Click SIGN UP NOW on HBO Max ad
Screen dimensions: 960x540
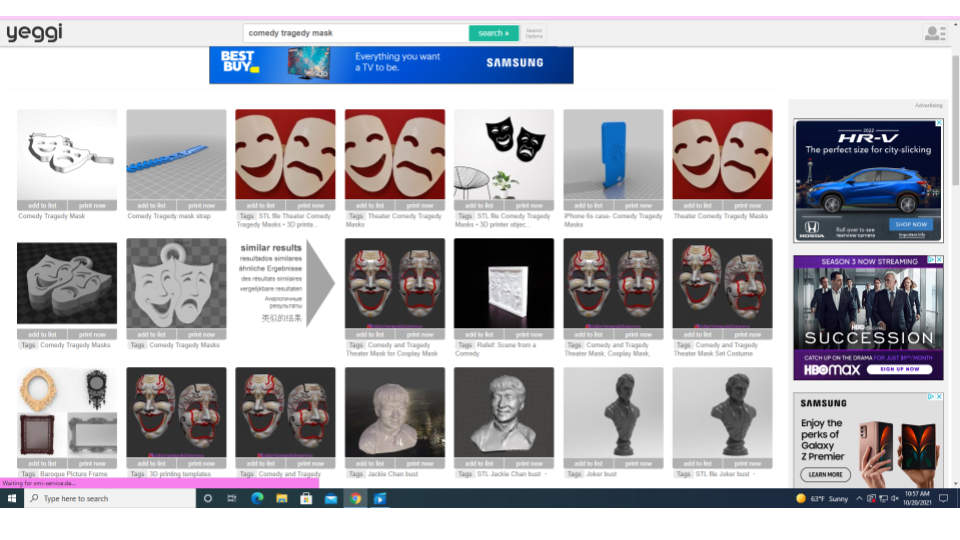point(899,369)
